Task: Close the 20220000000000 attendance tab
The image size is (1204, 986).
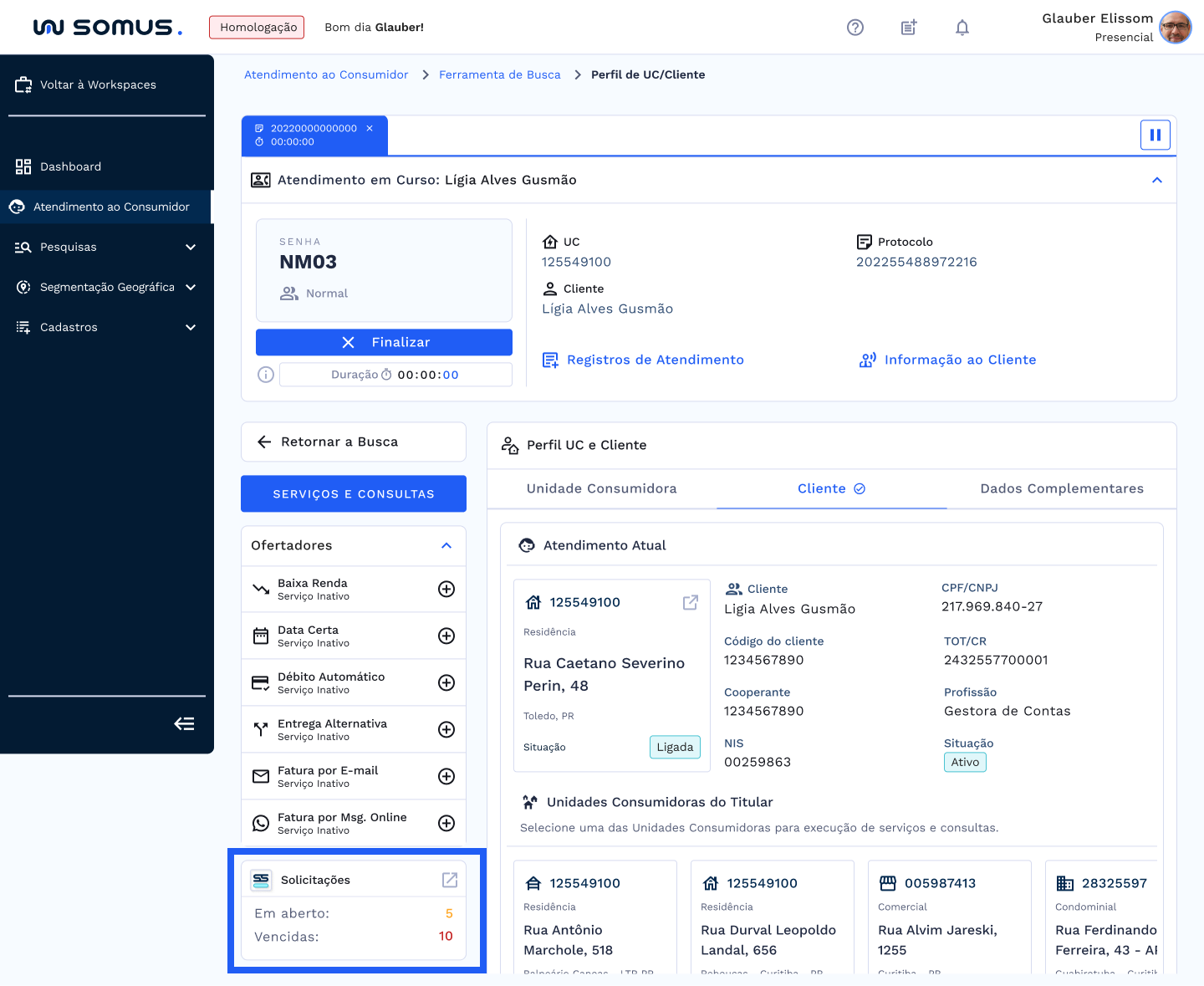Action: 370,128
